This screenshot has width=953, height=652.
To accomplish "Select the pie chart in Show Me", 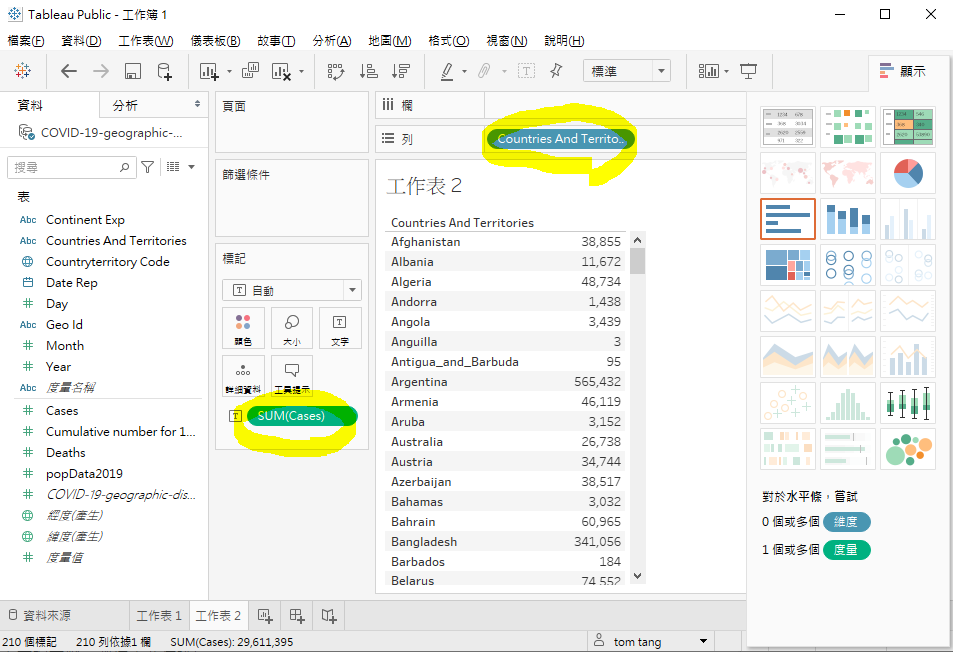I will (x=908, y=173).
